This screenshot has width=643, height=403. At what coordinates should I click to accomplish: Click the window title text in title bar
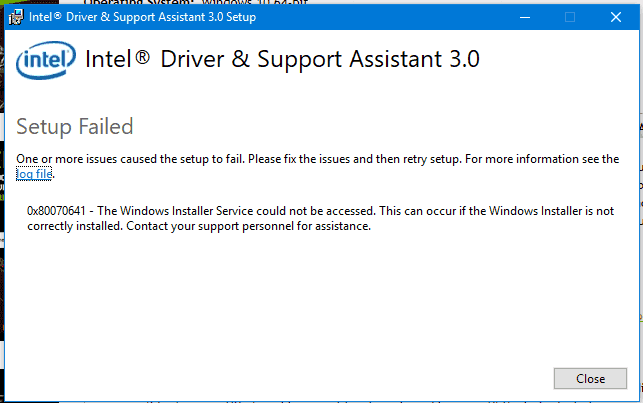coord(142,17)
